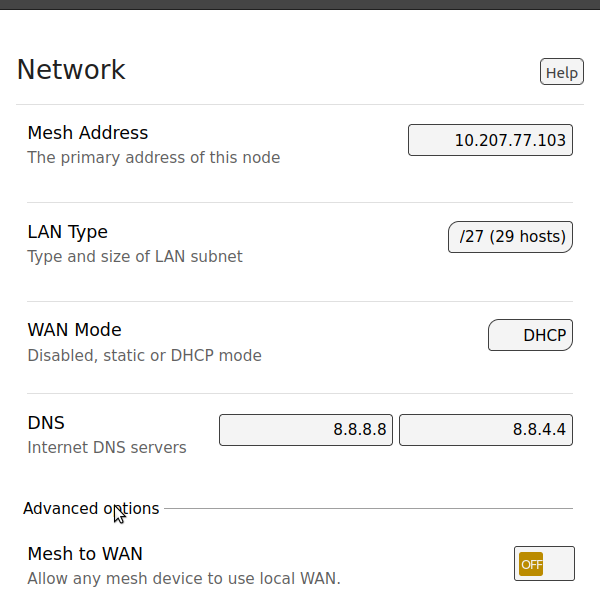The width and height of the screenshot is (600, 600).
Task: Edit the Mesh Address field
Action: tap(490, 140)
